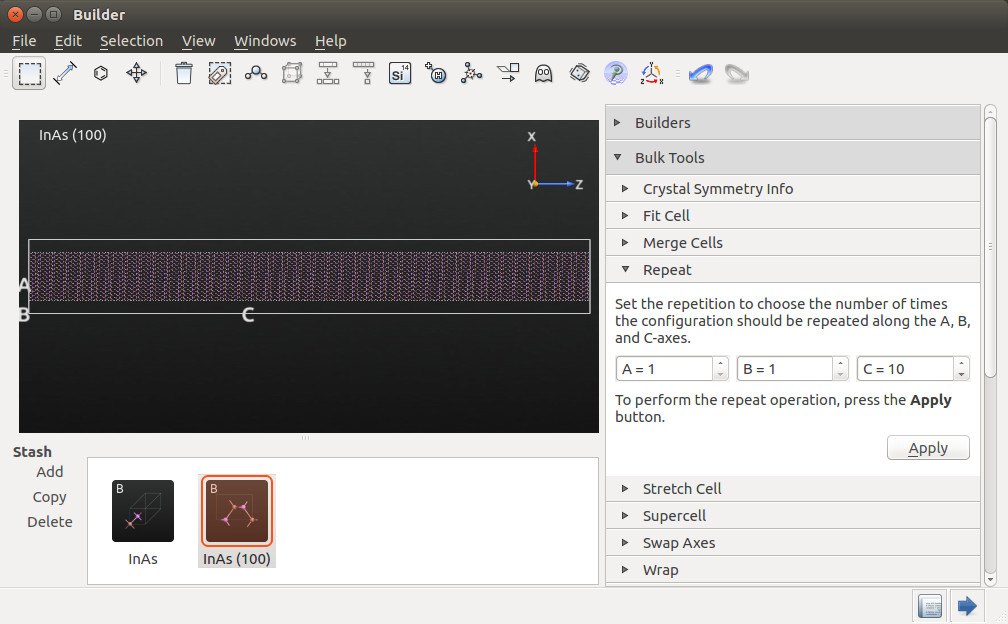Viewport: 1008px width, 624px height.
Task: Click the XYZ axes rotation icon
Action: tap(652, 73)
